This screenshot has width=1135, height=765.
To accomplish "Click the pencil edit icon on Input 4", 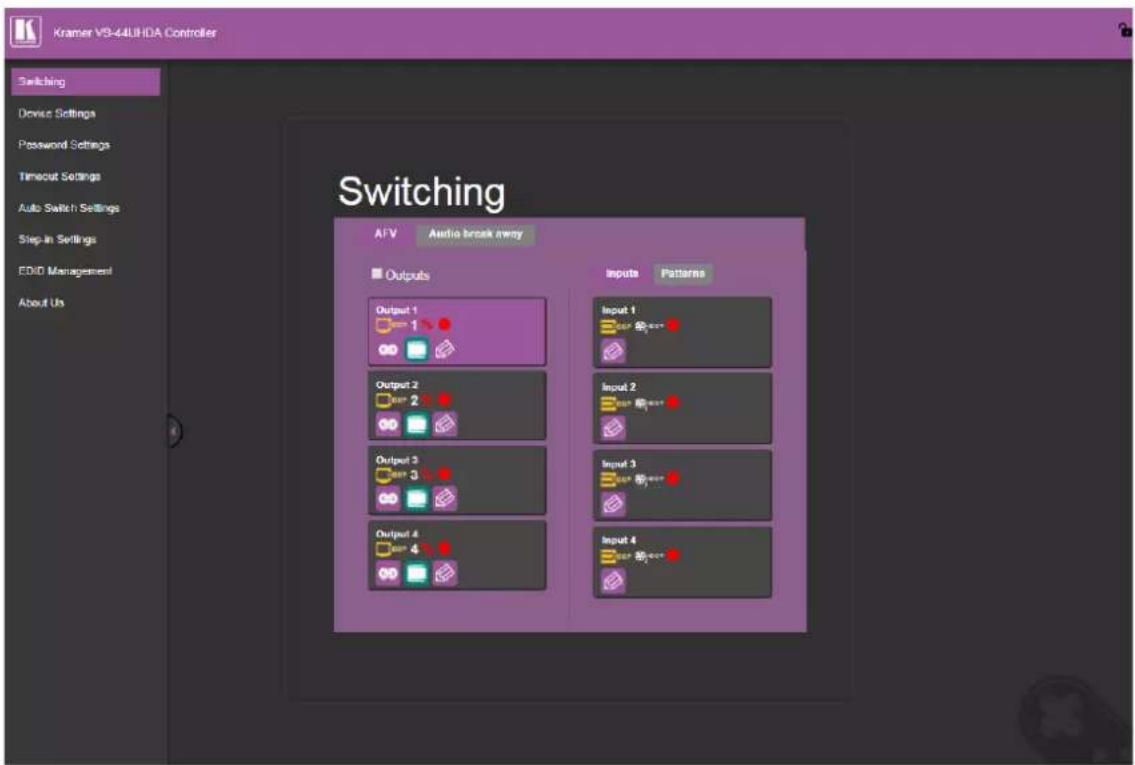I will pyautogui.click(x=613, y=580).
